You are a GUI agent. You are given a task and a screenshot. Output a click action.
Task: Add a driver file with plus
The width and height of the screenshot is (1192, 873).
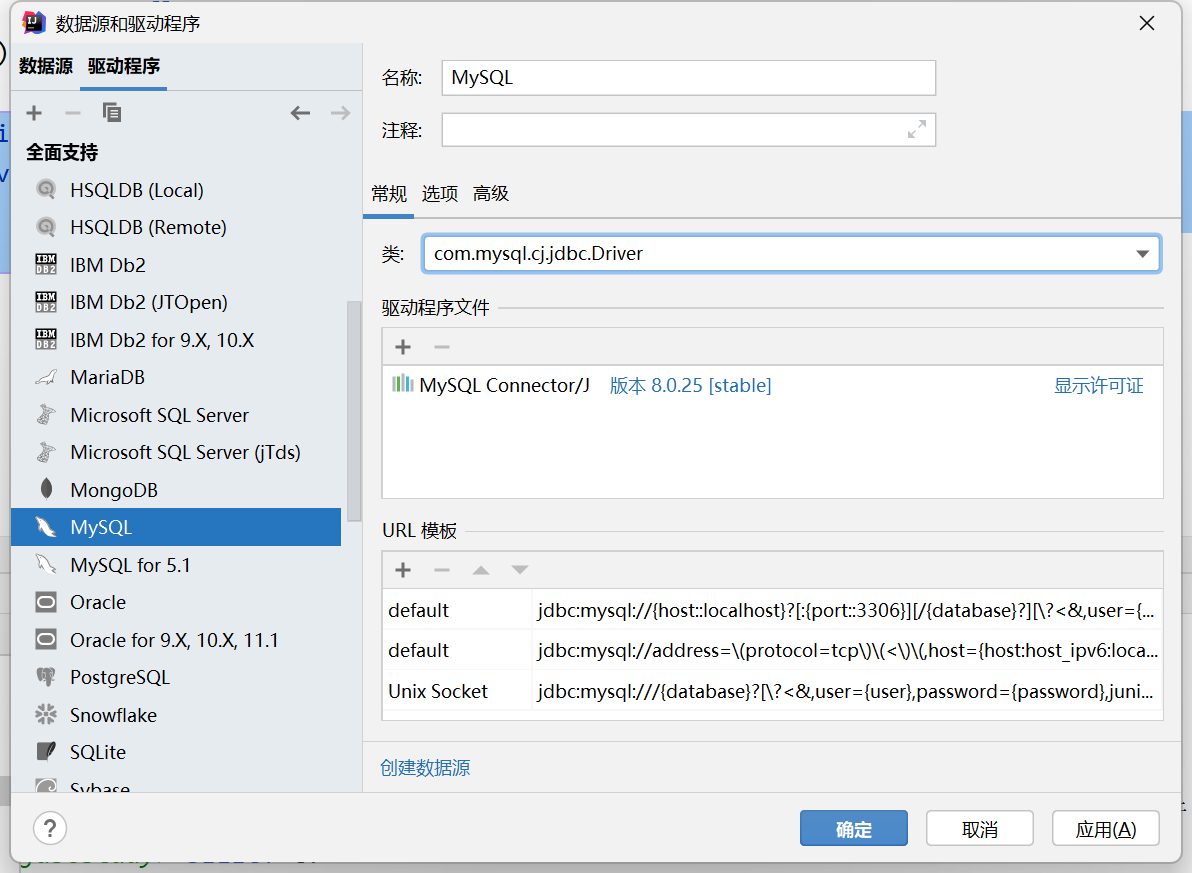point(403,348)
